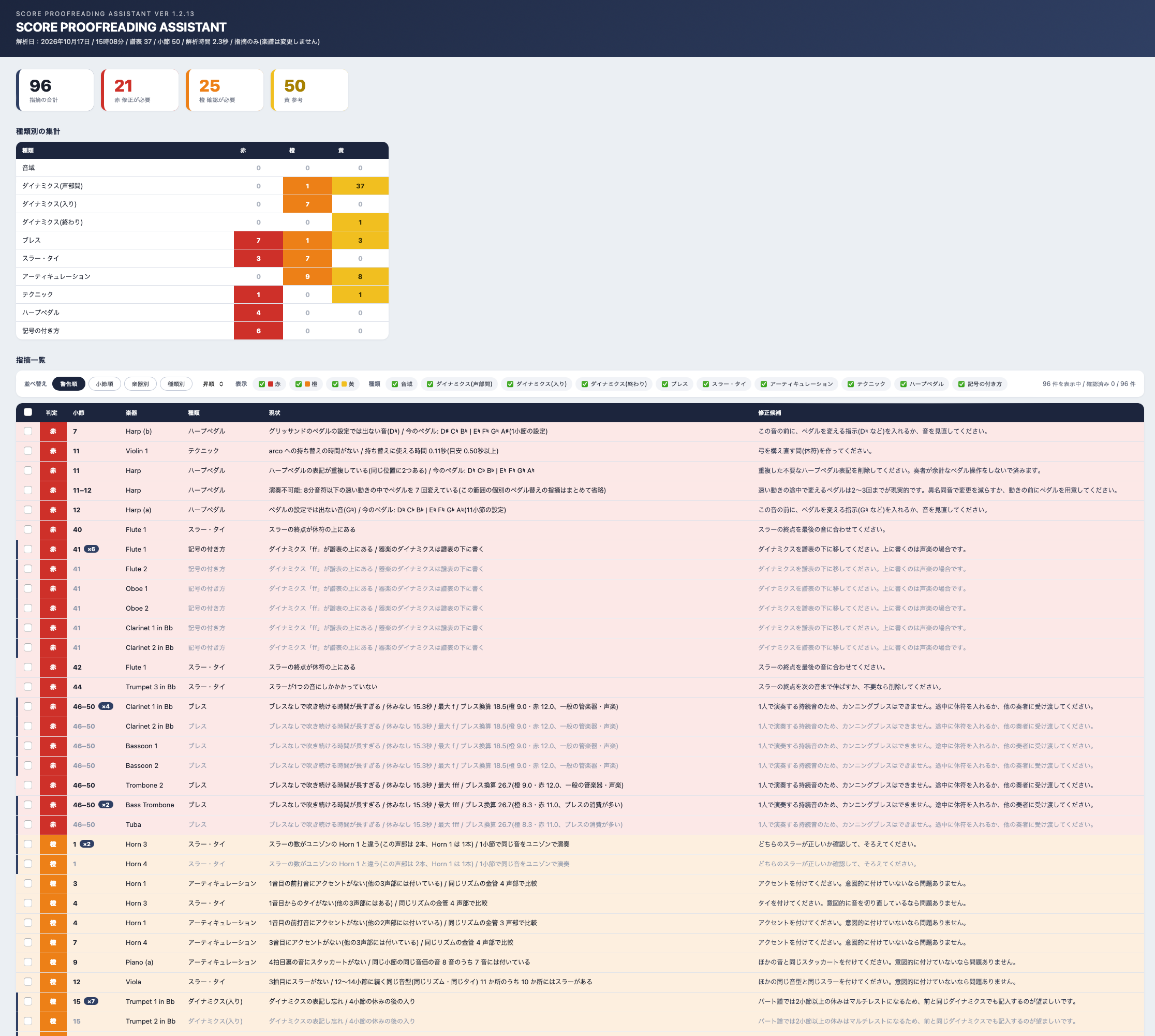Screen dimensions: 1155x1036
Task: Click the 96 指摘の合計 summary card
Action: [x=55, y=90]
